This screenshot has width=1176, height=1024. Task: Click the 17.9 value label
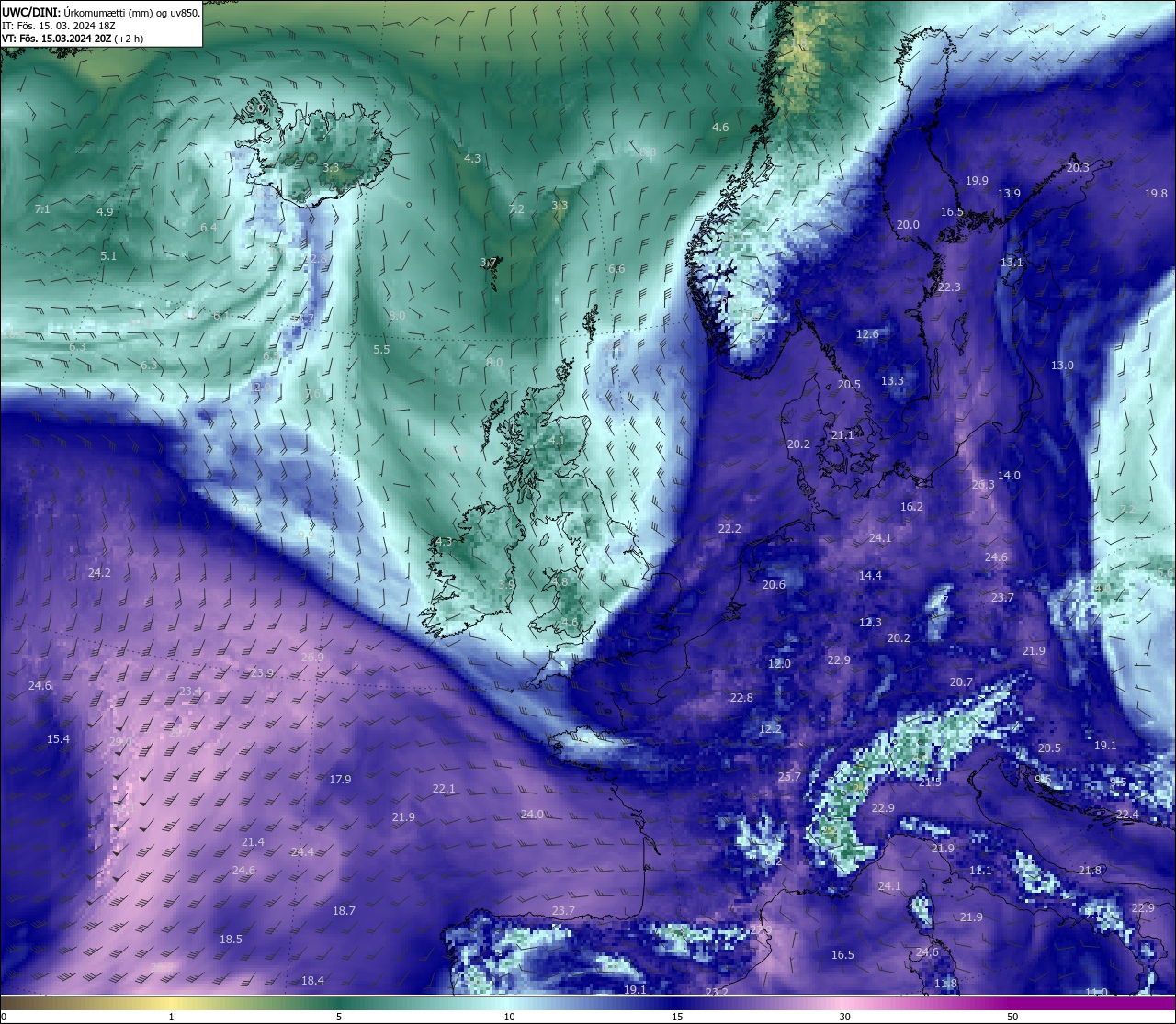tap(340, 779)
